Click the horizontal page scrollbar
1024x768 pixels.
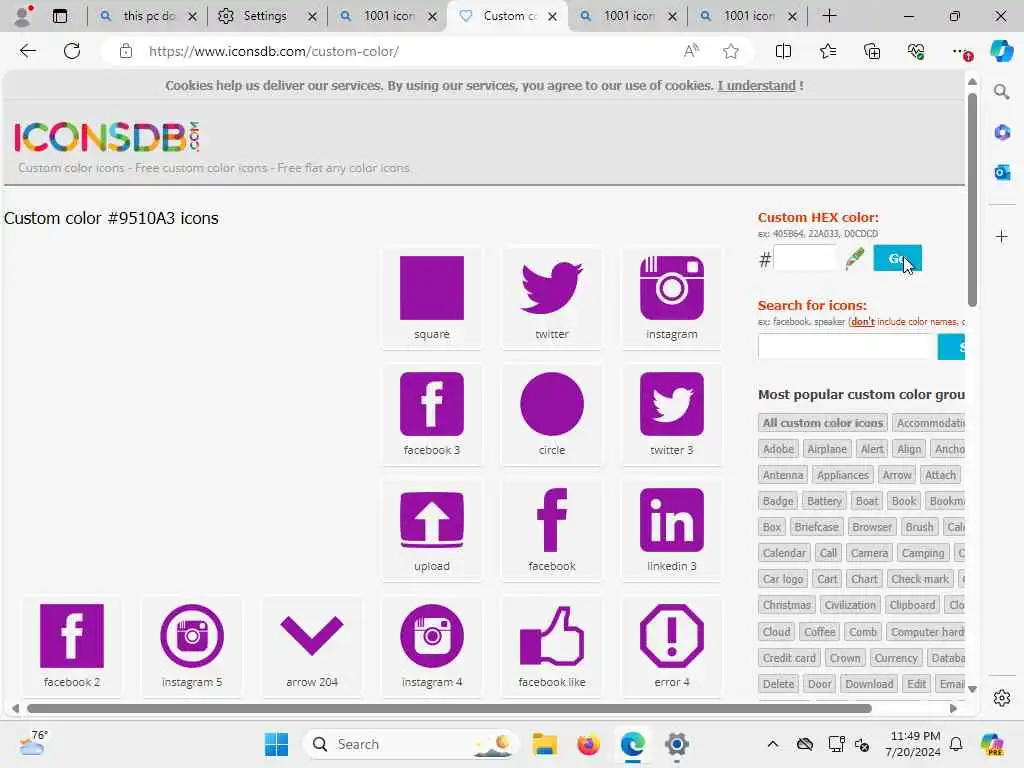point(449,709)
